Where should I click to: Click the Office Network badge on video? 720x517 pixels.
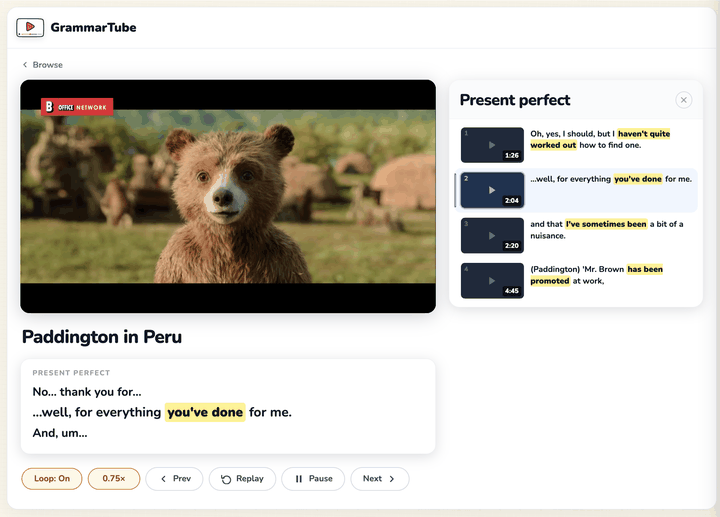point(77,107)
